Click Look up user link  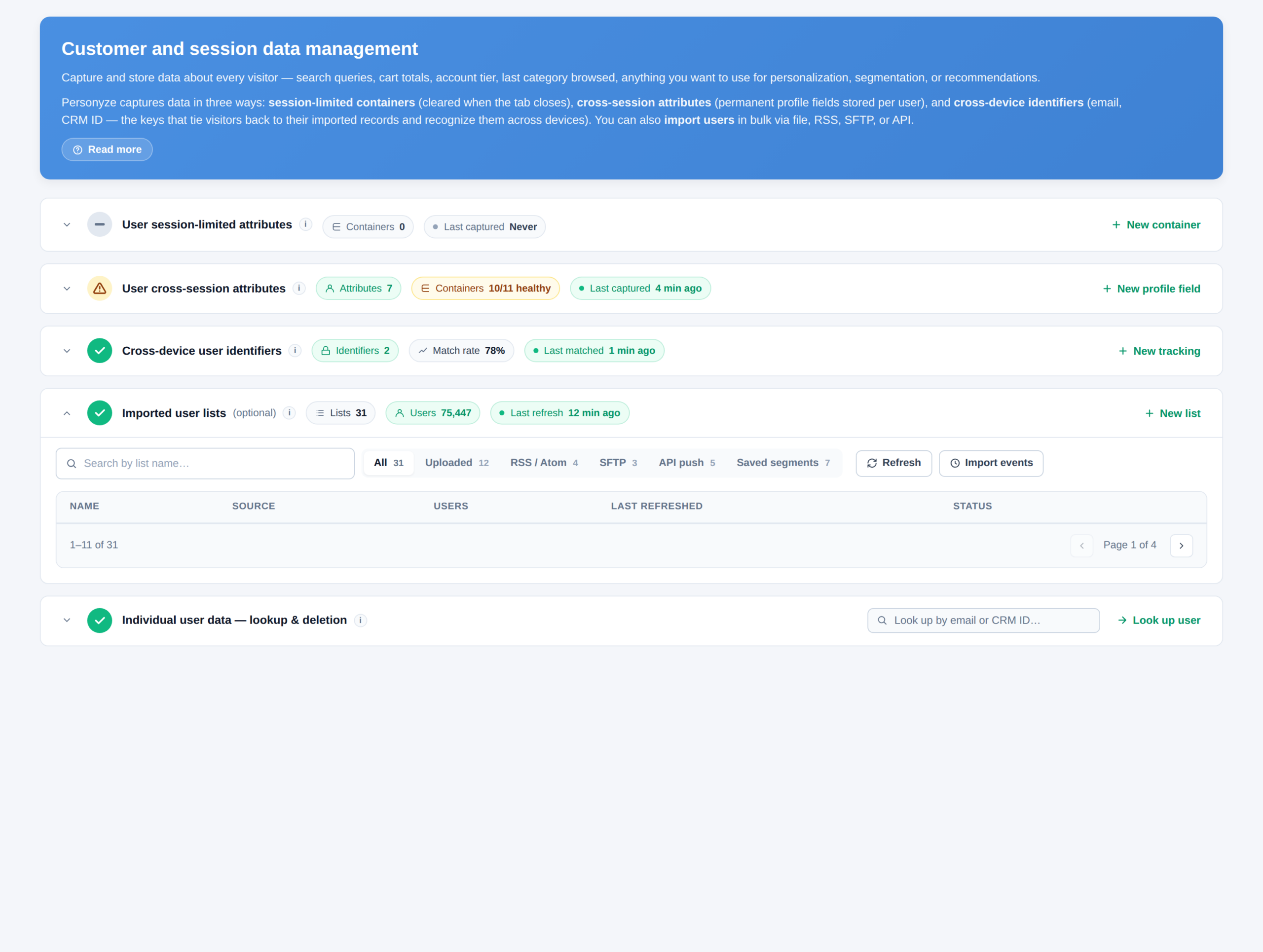[1158, 620]
